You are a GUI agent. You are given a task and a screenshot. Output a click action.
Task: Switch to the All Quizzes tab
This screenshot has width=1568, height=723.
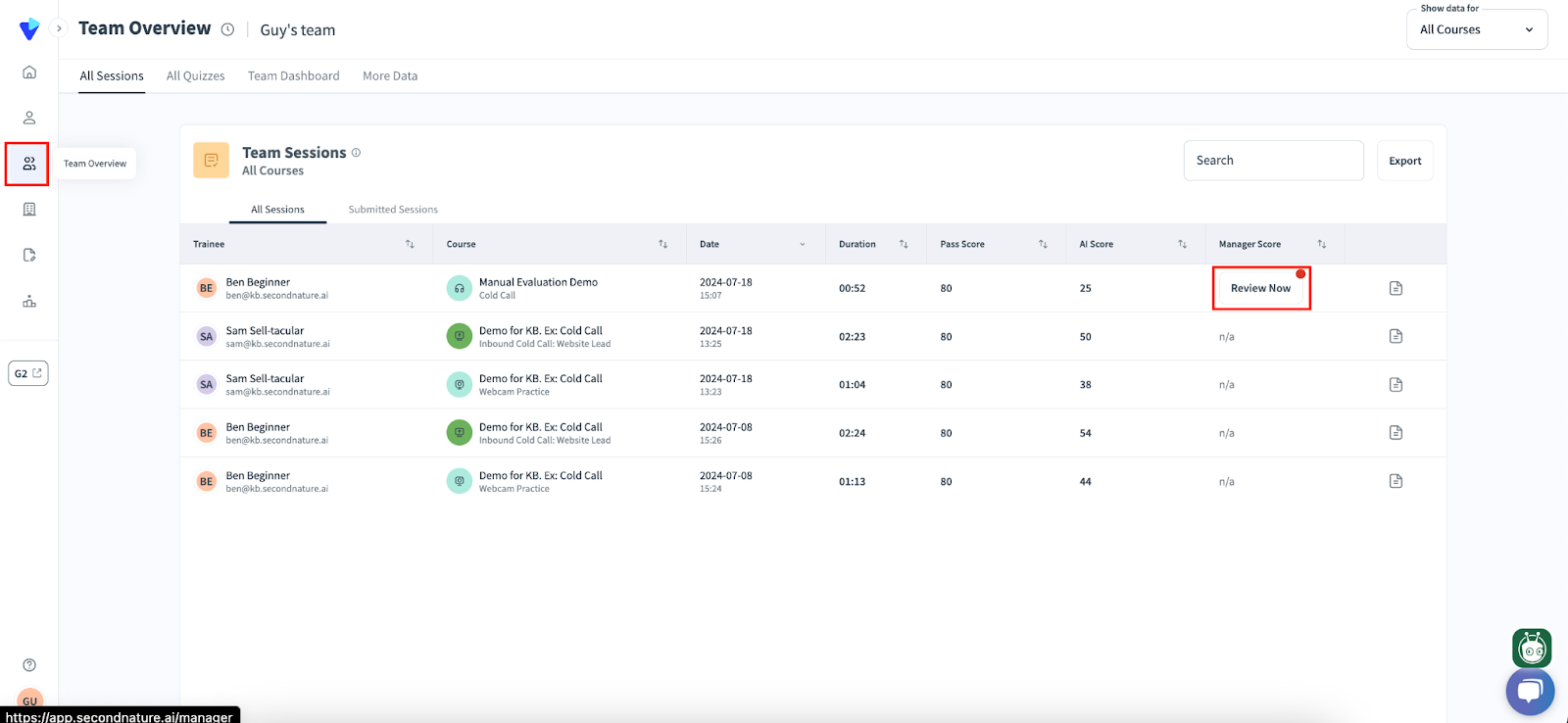point(195,75)
